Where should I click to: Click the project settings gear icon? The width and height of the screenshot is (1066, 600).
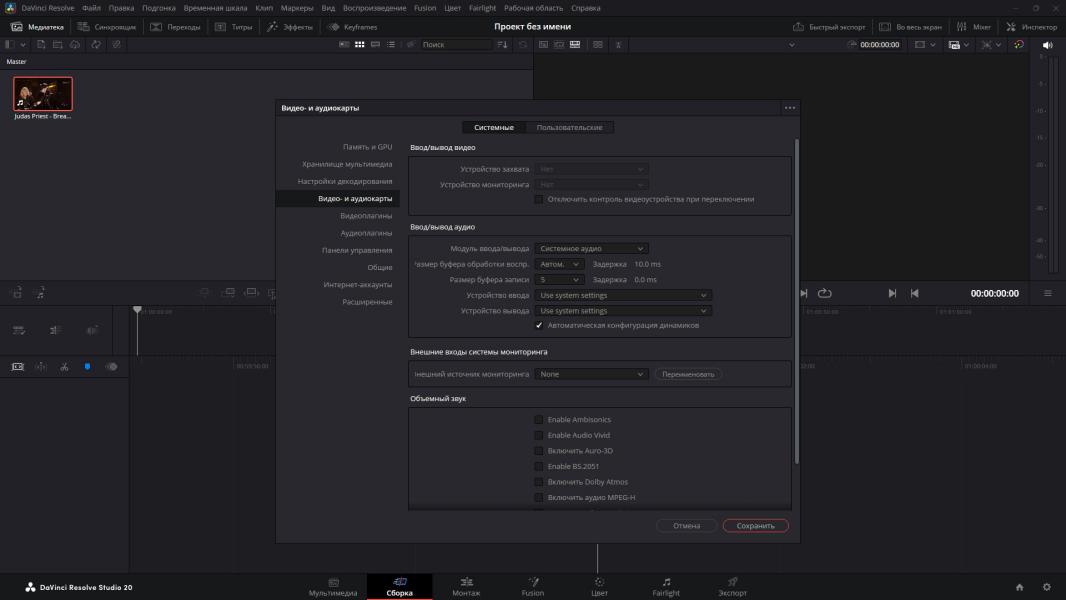point(1047,587)
